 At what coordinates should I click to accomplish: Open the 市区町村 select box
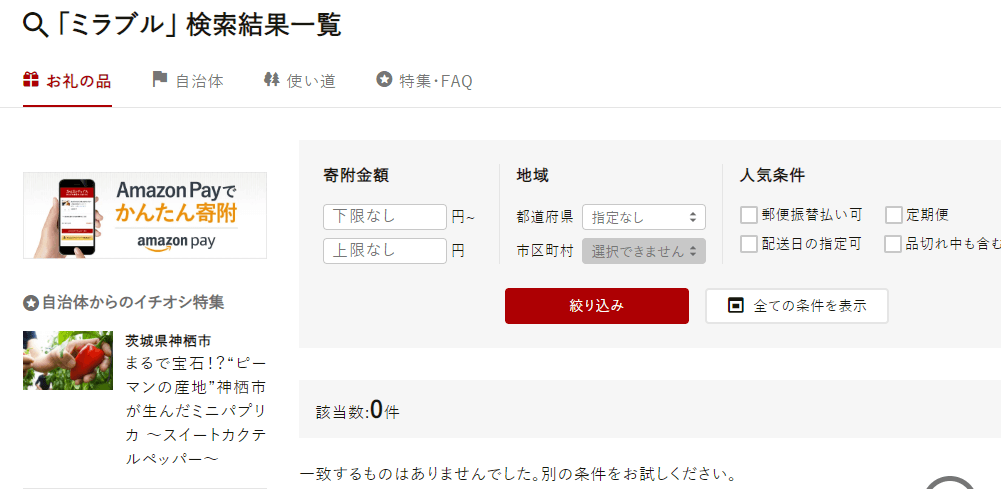(x=644, y=251)
